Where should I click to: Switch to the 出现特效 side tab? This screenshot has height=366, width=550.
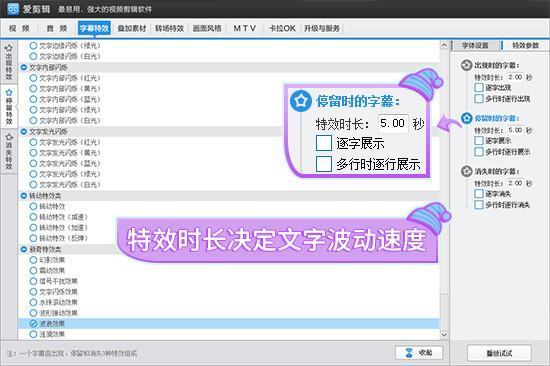click(x=9, y=62)
